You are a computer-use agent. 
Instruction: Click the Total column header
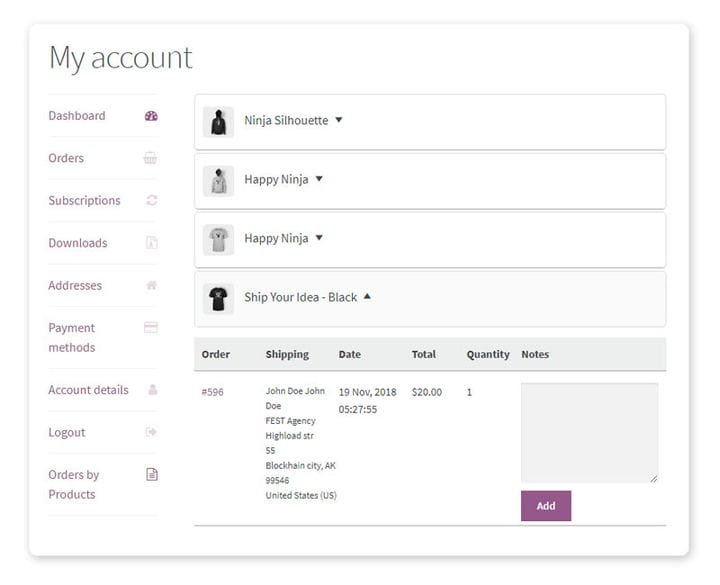[424, 354]
